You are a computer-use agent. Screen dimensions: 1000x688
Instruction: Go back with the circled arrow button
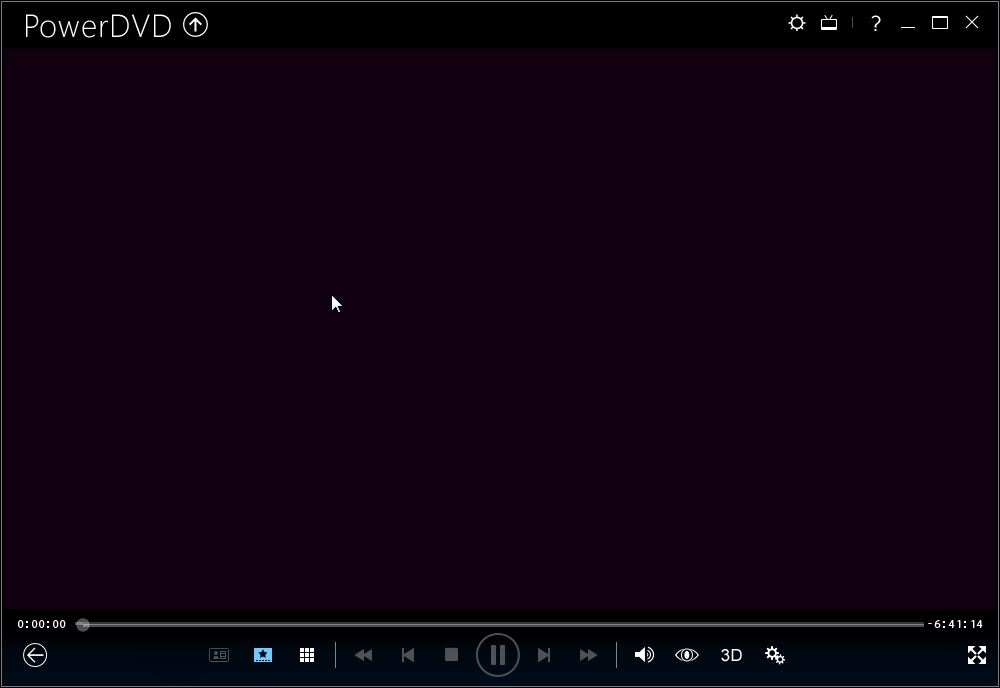[35, 655]
